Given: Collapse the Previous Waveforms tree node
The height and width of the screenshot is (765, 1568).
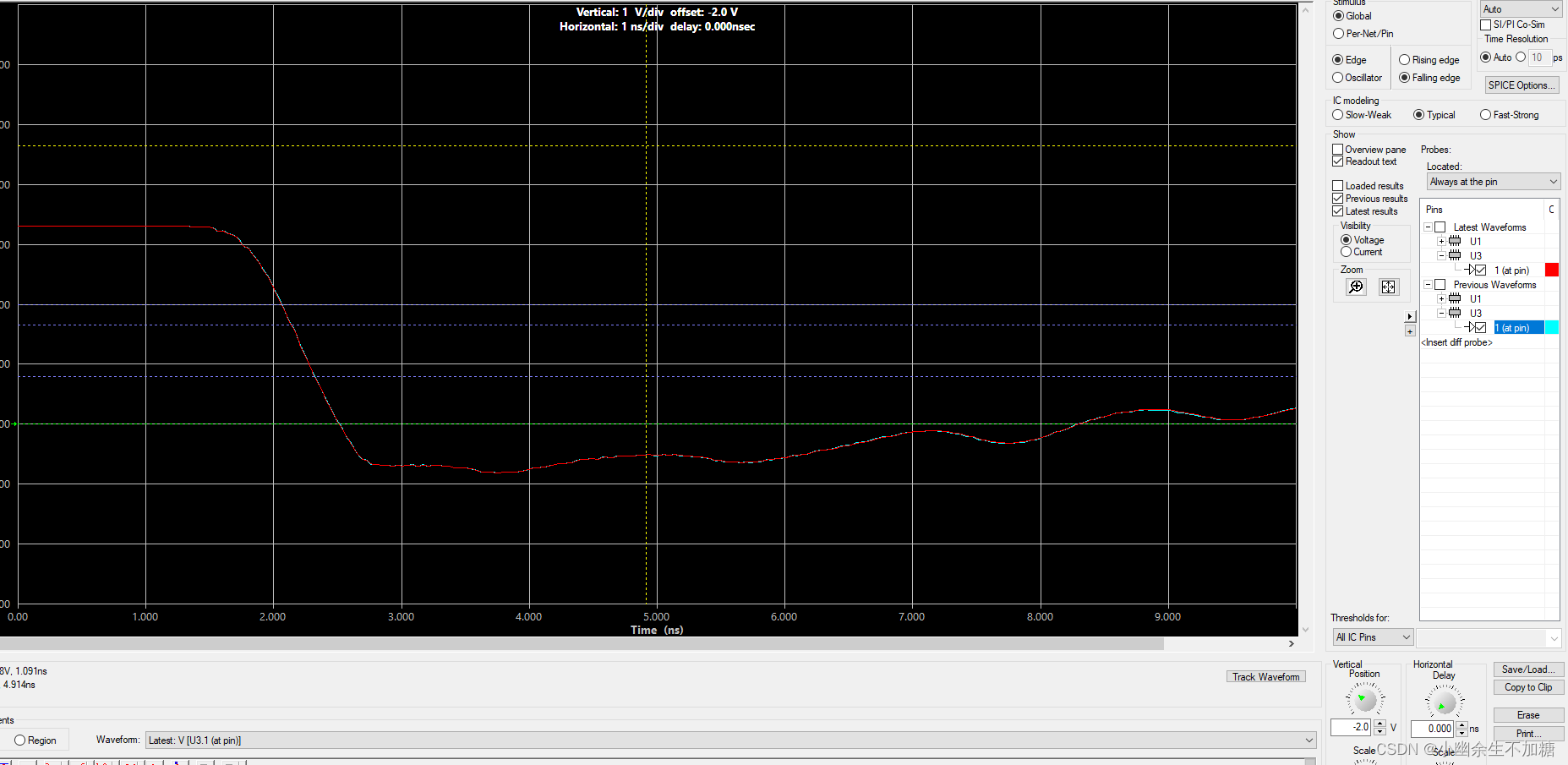Looking at the screenshot, I should [1429, 285].
